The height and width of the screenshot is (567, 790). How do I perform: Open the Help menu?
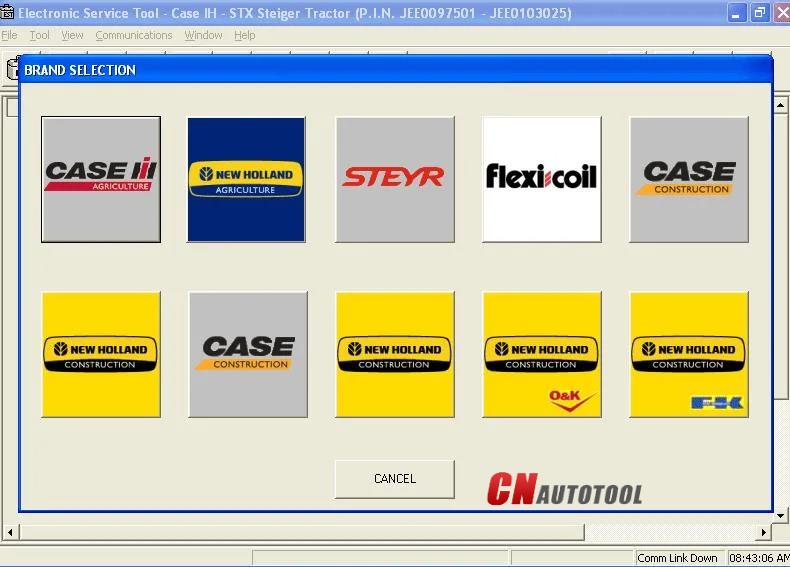[244, 35]
